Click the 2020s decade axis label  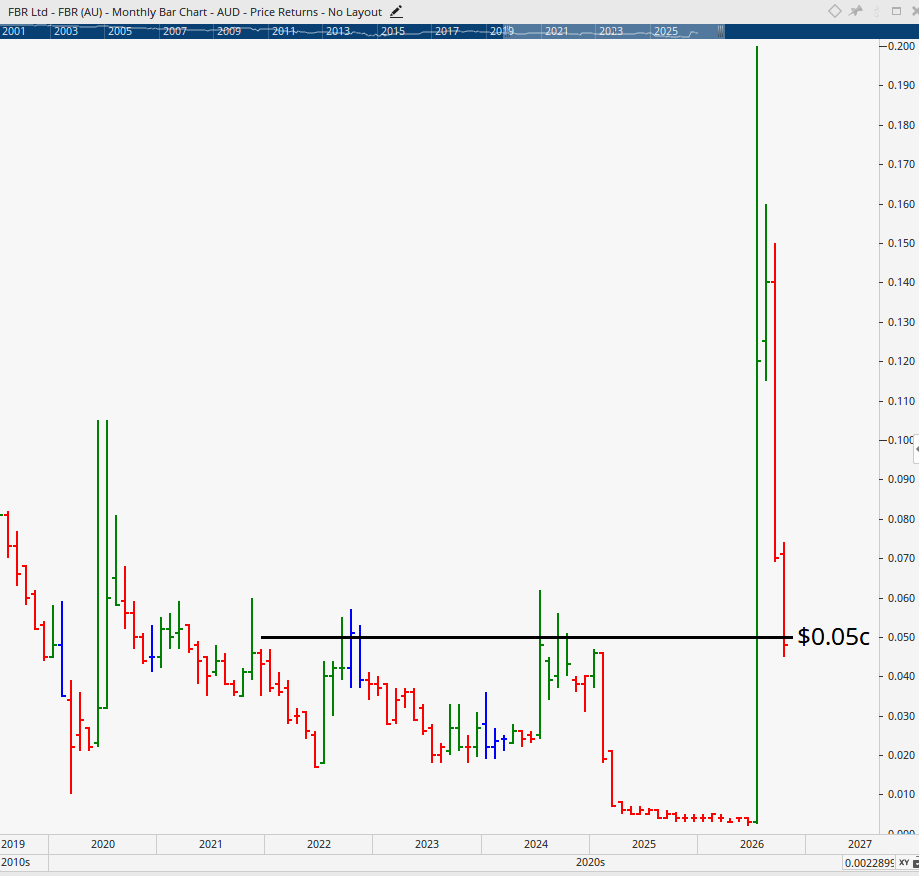click(590, 862)
